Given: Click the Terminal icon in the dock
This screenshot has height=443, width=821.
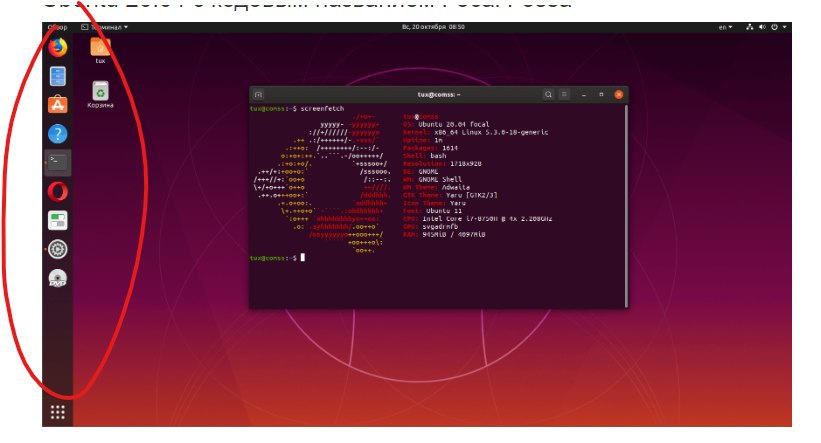Looking at the screenshot, I should pos(58,162).
